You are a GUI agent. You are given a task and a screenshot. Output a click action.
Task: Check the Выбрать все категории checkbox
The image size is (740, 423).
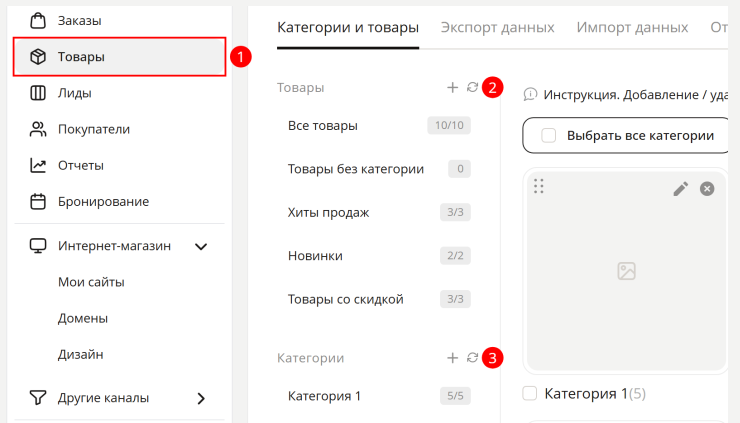(548, 135)
